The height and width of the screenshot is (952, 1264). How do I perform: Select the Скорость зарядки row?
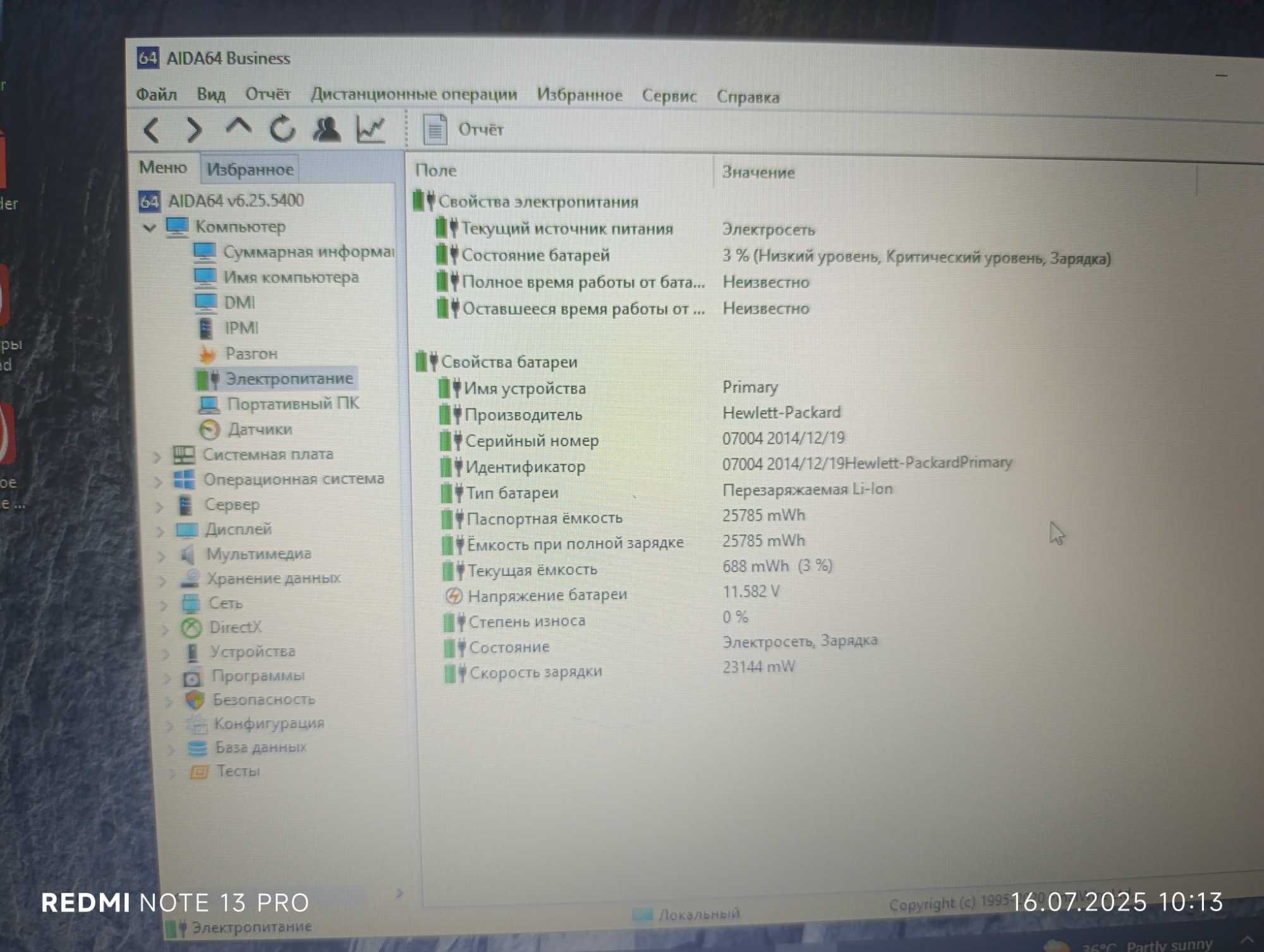click(x=620, y=671)
